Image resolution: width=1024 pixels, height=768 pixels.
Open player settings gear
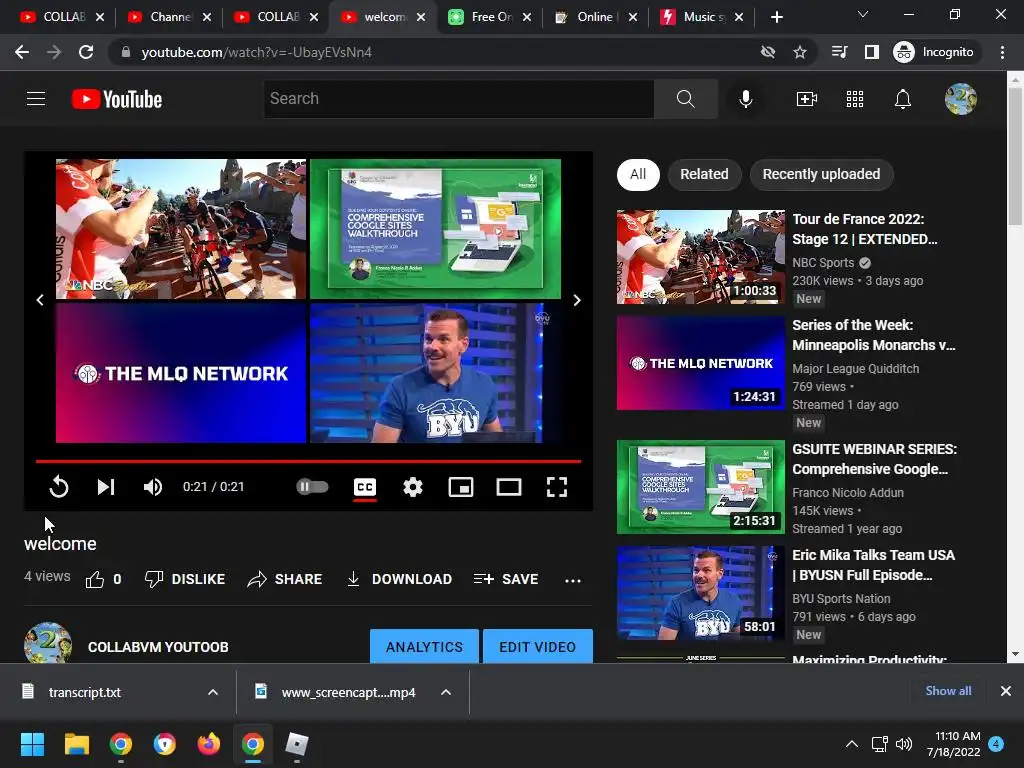point(413,487)
